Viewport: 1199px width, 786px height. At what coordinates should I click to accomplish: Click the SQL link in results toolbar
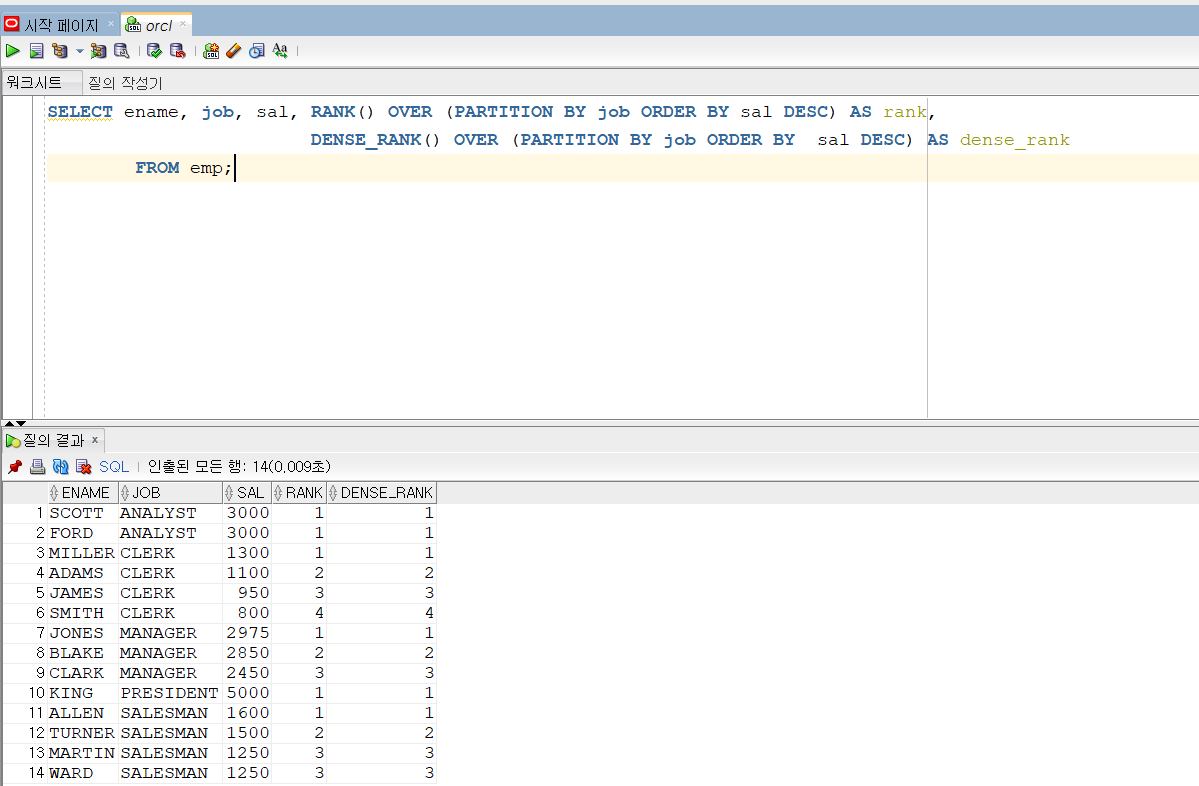coord(114,466)
